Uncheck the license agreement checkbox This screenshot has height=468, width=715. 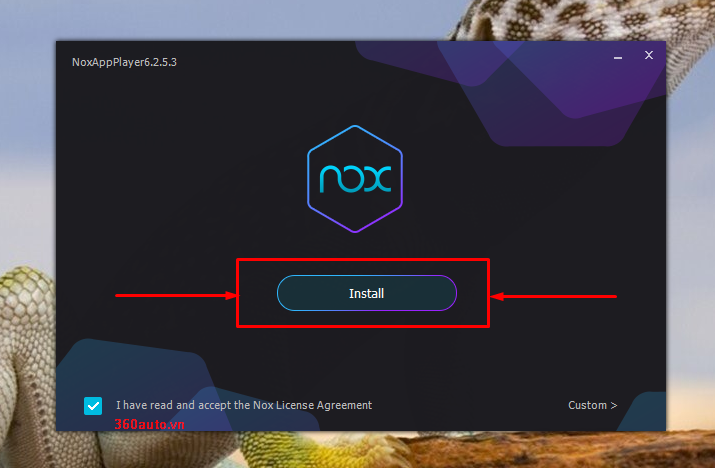[93, 406]
